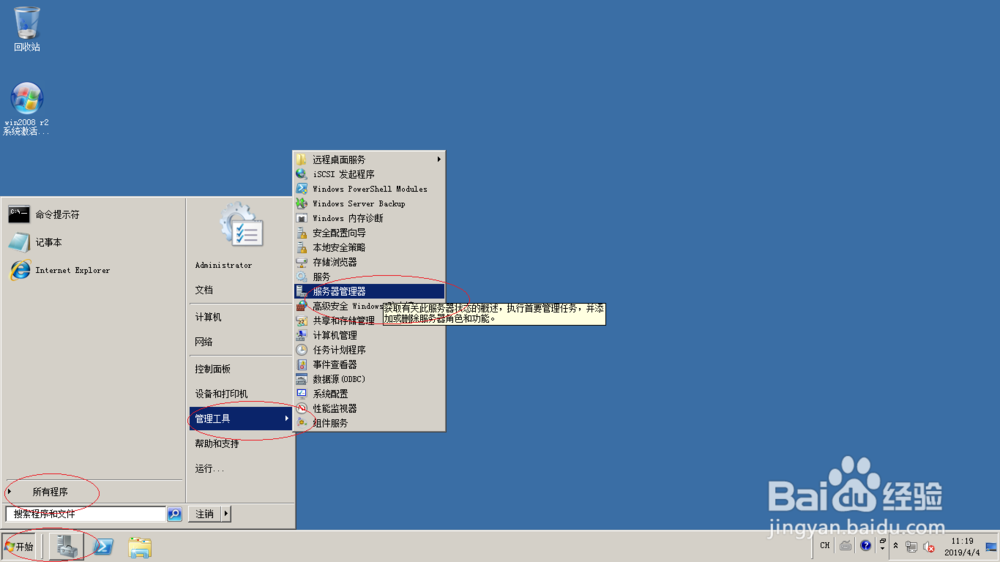This screenshot has width=1000, height=562.
Task: Open 数据源(ODBC)
Action: pos(369,379)
